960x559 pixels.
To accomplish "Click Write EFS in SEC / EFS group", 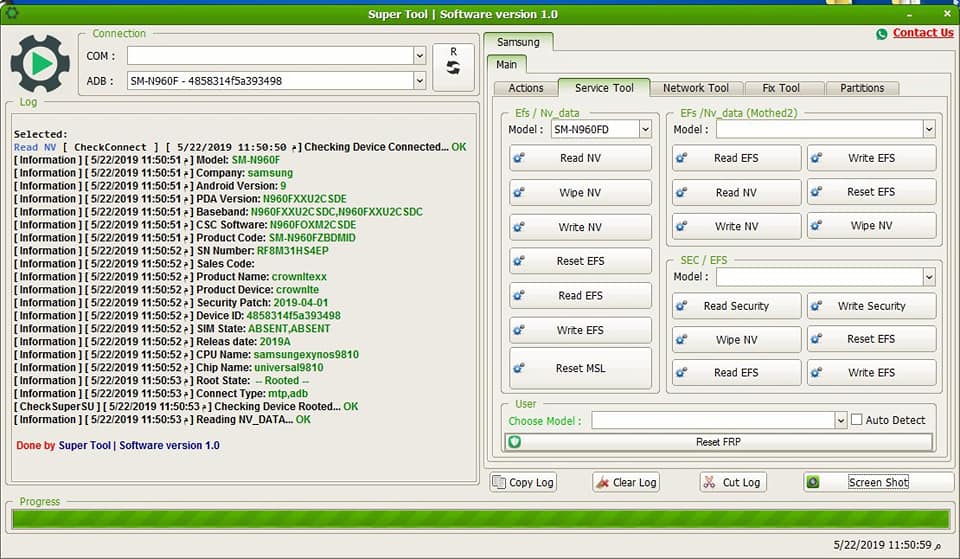I will (871, 372).
